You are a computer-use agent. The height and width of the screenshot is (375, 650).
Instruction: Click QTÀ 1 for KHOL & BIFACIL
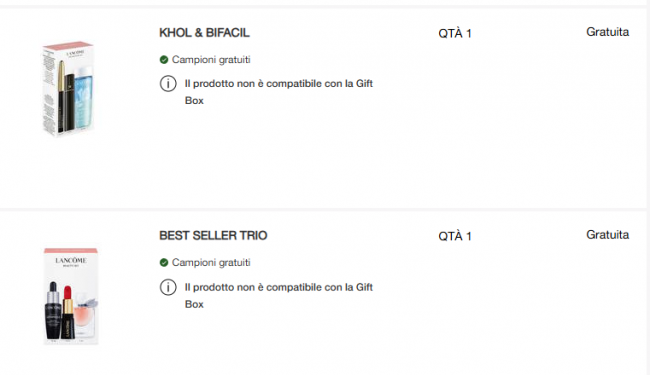455,33
